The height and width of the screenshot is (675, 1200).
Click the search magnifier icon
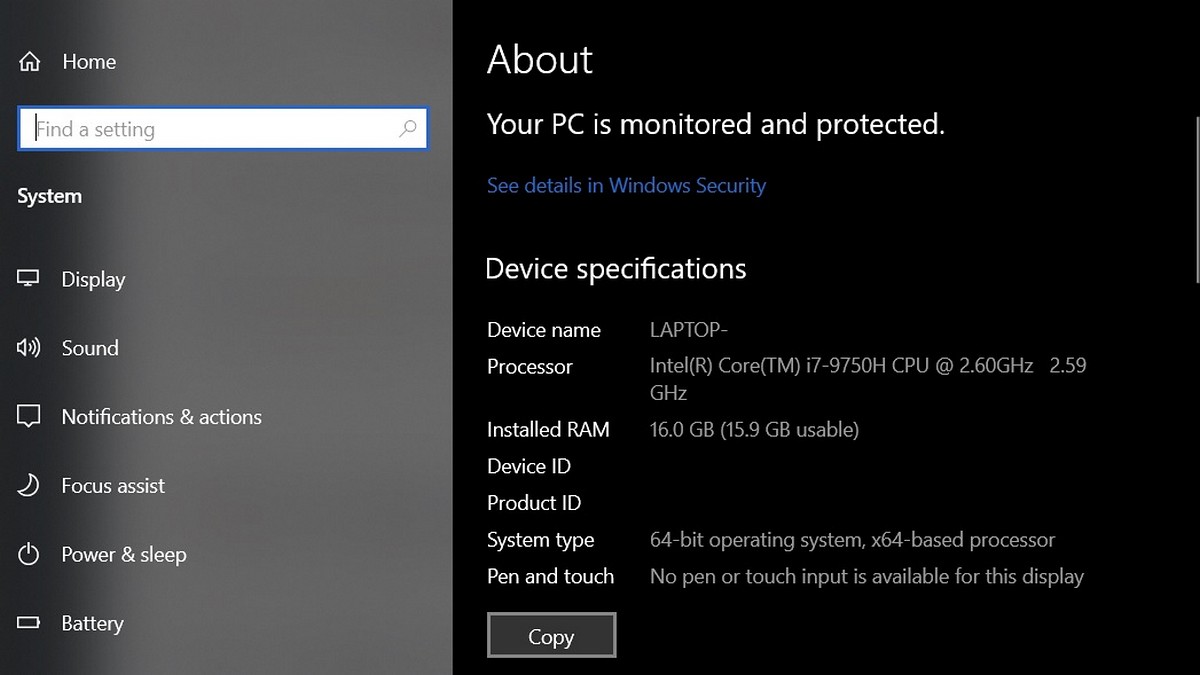(408, 128)
